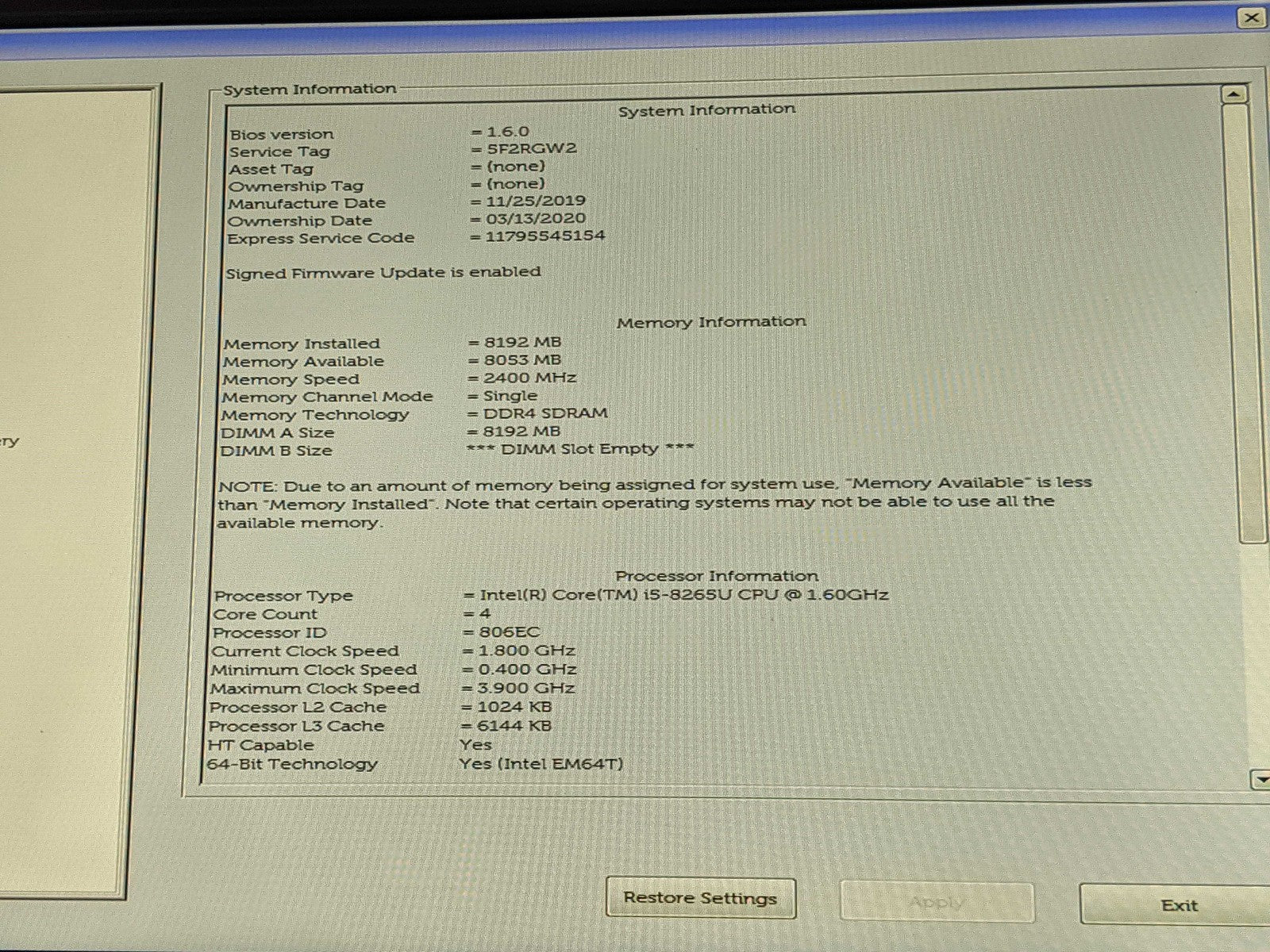Click Maximum Clock Speed 3.900 GHz
This screenshot has height=952, width=1270.
(x=525, y=688)
